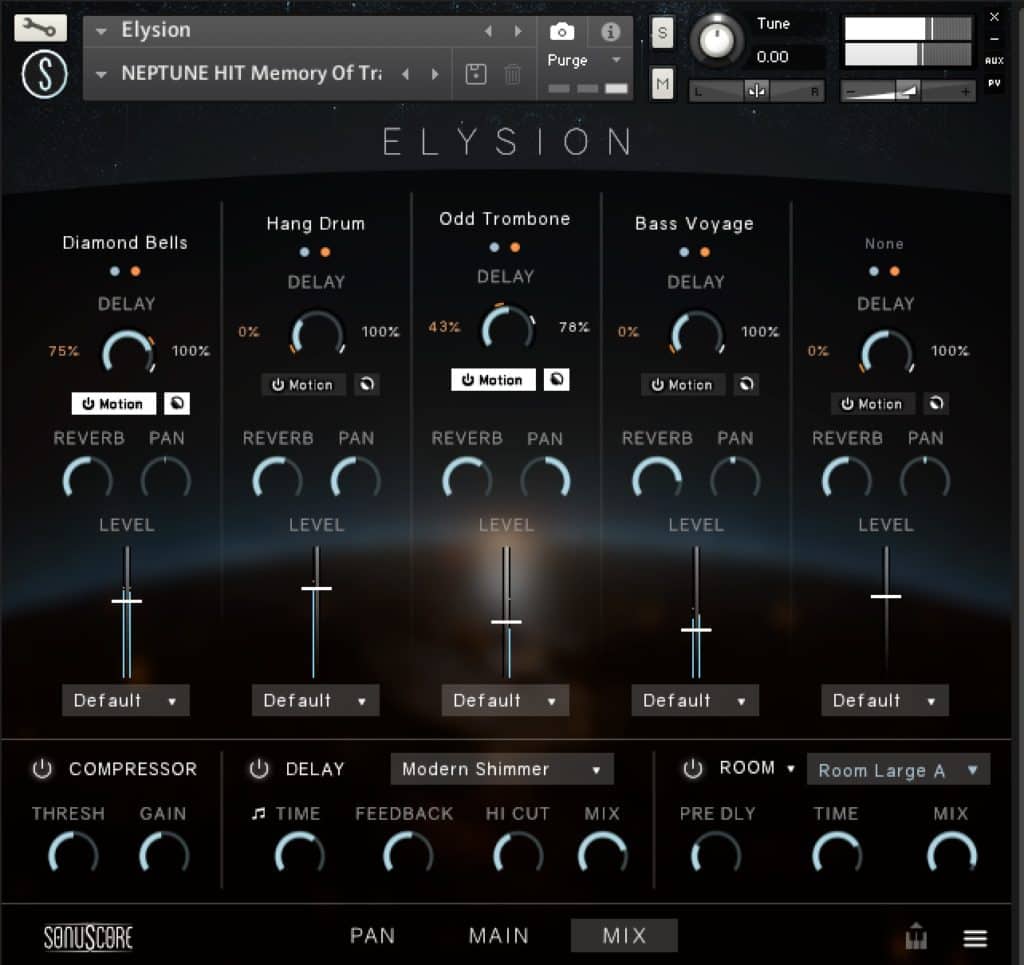Toggle the Solo S button
This screenshot has width=1024, height=965.
(x=662, y=32)
